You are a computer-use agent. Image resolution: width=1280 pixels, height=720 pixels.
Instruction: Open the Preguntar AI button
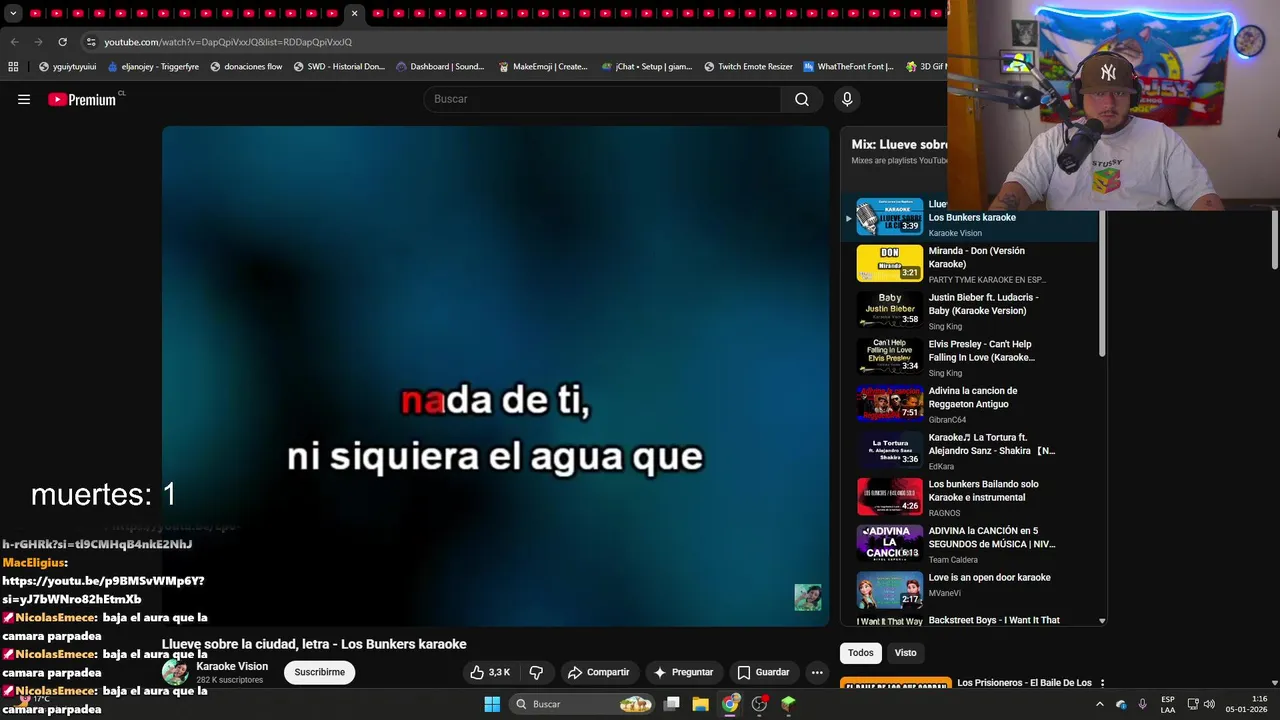(x=683, y=672)
